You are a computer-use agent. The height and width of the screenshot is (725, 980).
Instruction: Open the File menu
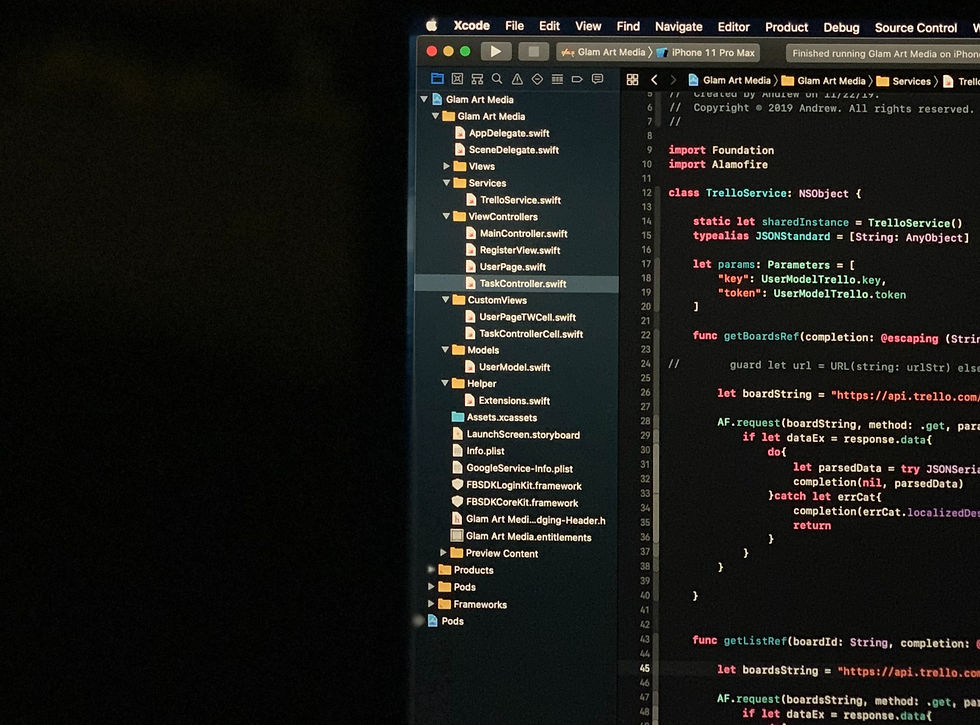[514, 26]
